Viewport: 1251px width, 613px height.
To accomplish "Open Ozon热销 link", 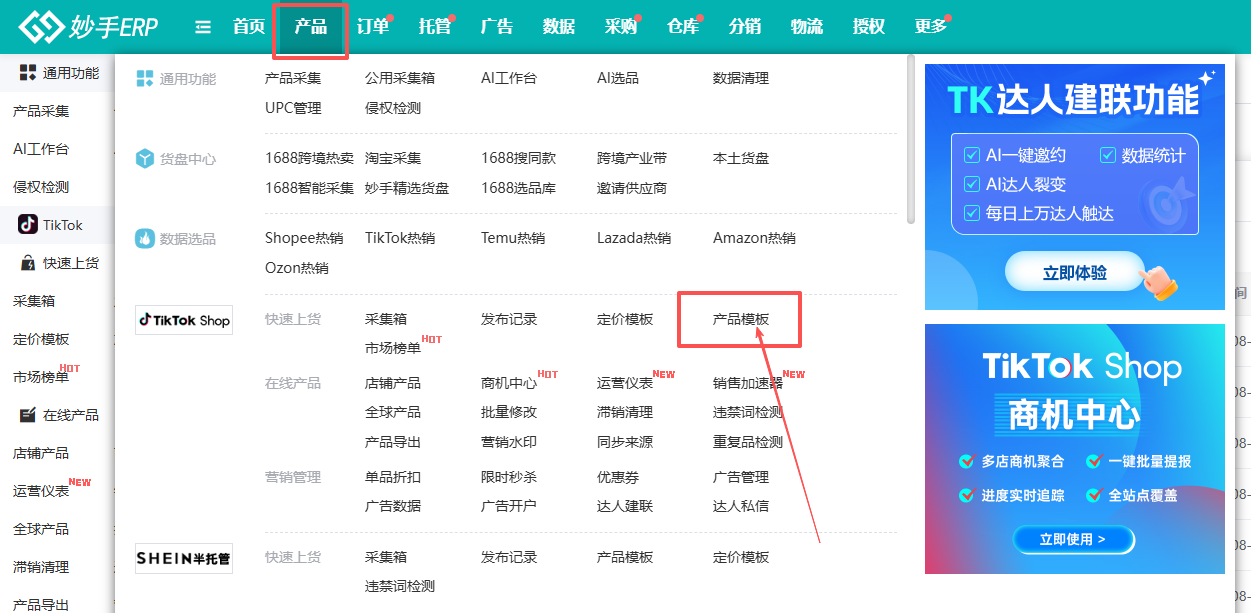I will (x=297, y=268).
